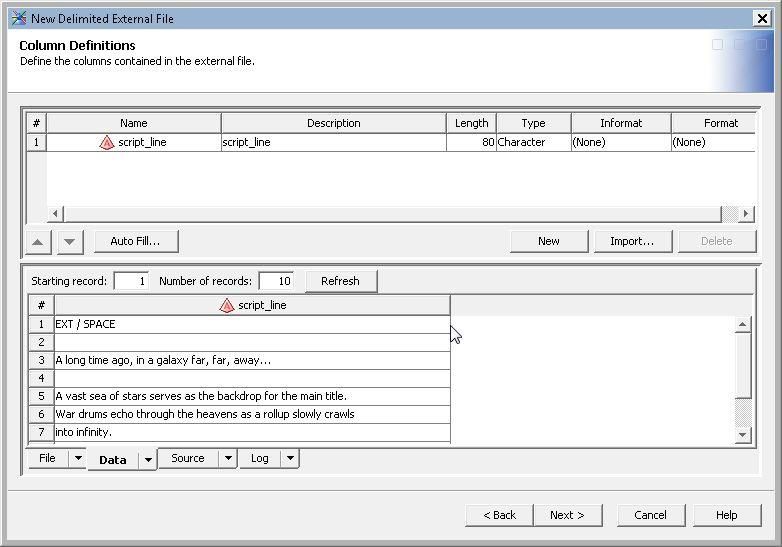Select row number 1 in column definitions
The width and height of the screenshot is (782, 547).
click(36, 143)
